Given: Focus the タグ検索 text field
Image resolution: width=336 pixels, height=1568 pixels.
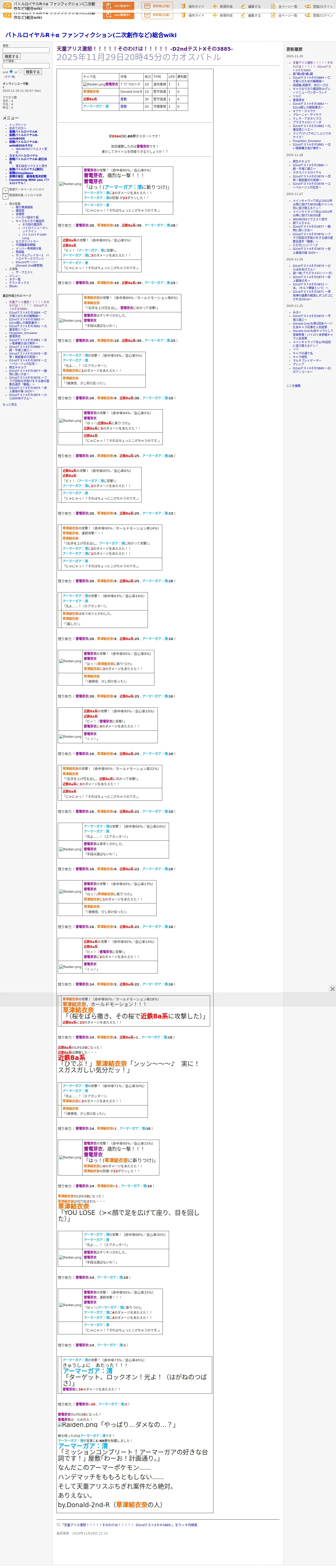Looking at the screenshot, I should (26, 66).
